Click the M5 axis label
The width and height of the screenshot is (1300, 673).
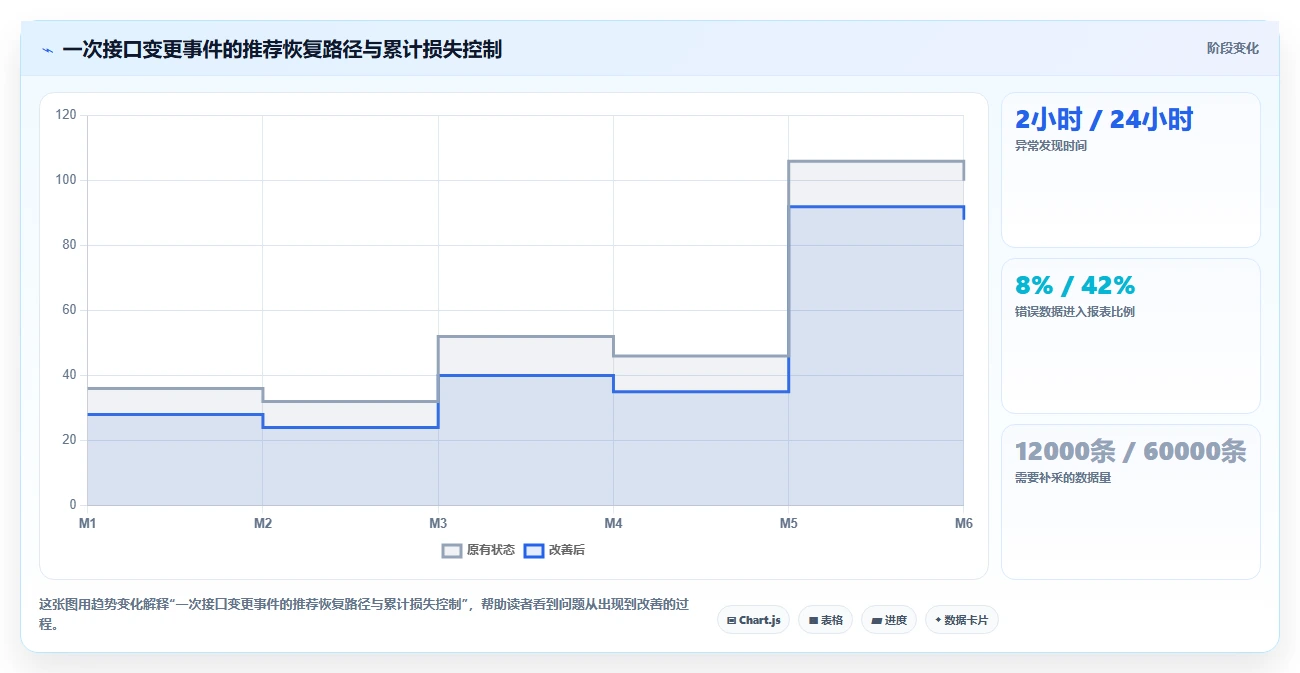pos(788,523)
